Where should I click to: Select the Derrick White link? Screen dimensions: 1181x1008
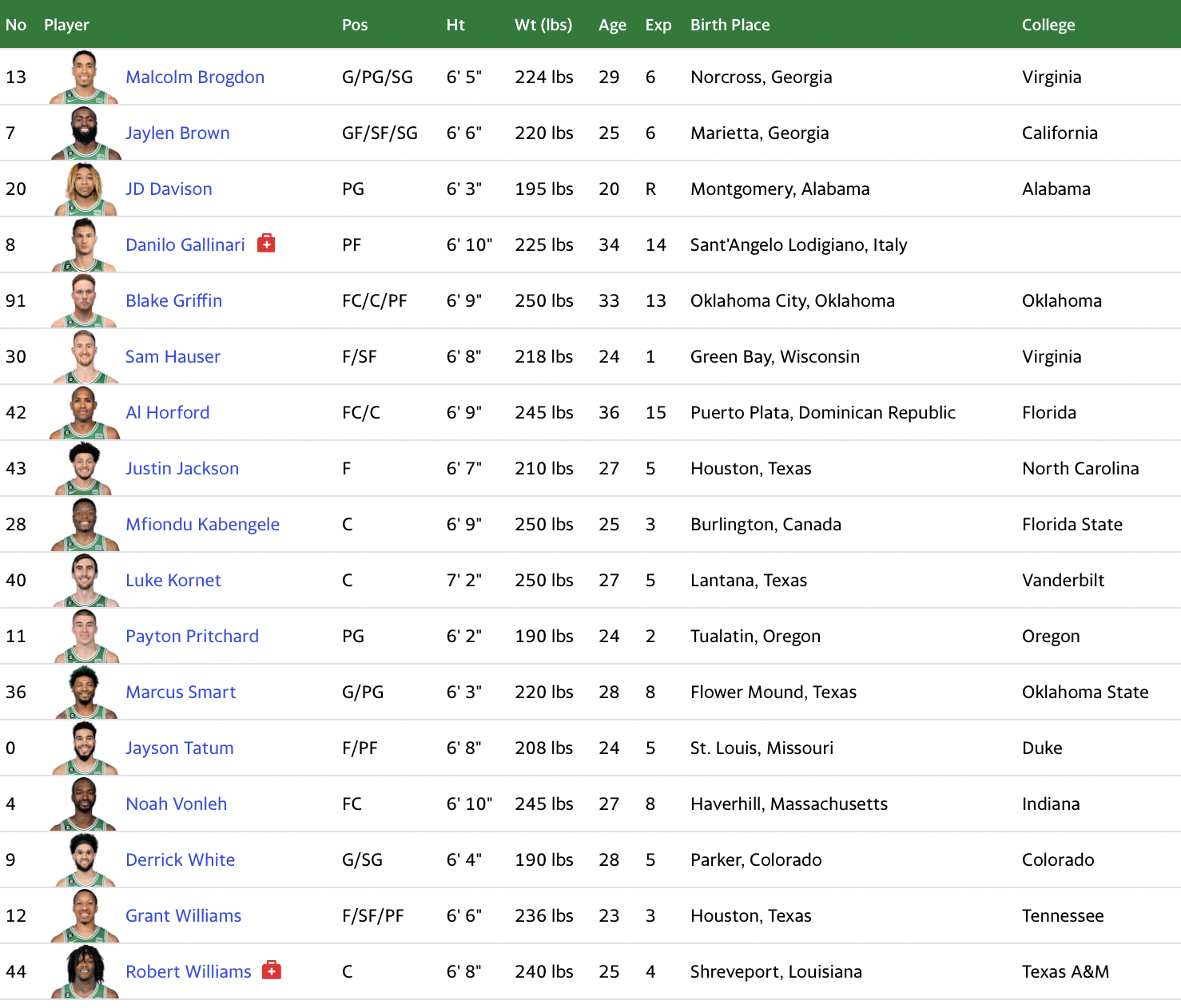[180, 860]
